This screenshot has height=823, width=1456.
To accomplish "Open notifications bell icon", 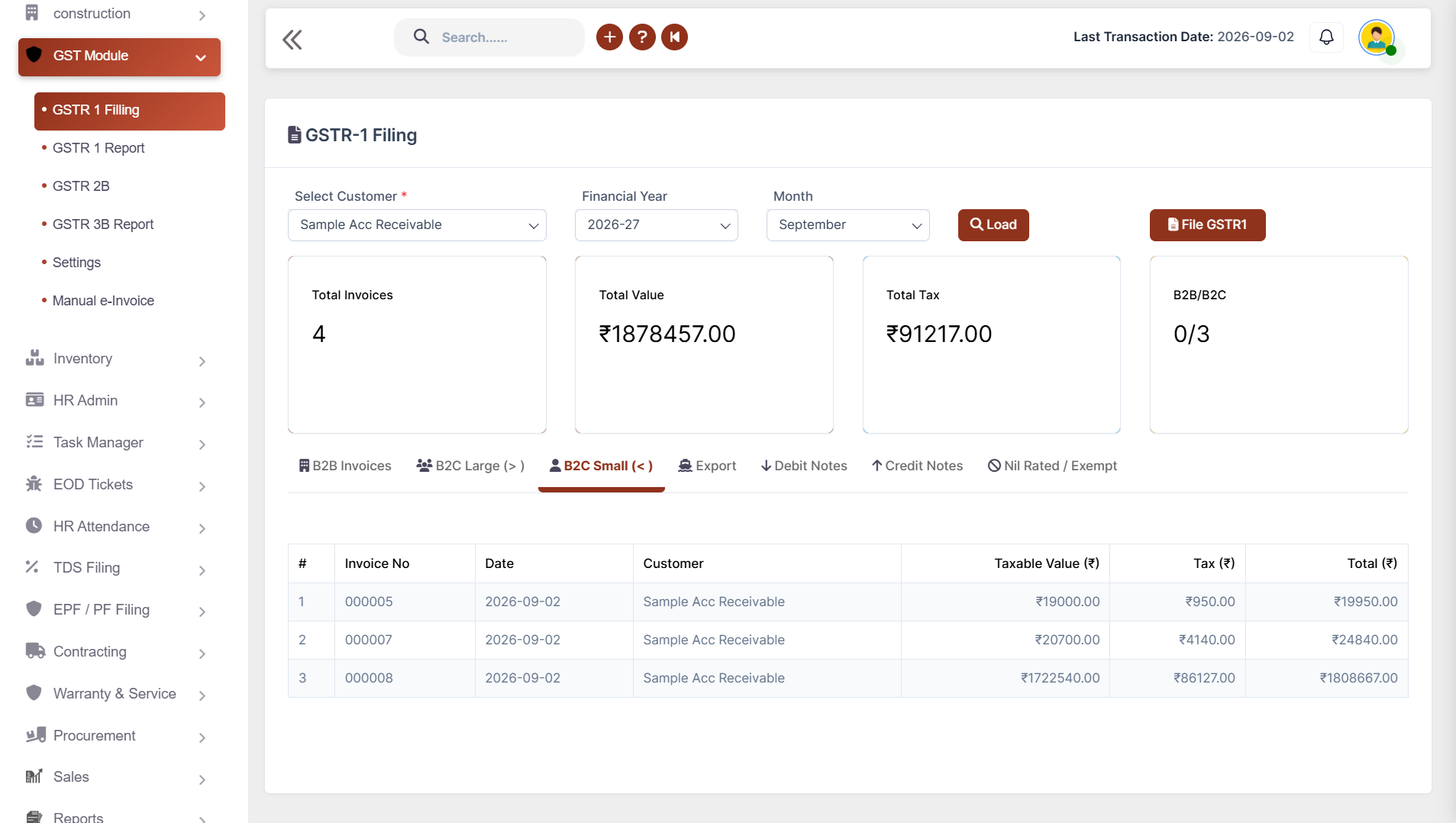I will point(1327,37).
